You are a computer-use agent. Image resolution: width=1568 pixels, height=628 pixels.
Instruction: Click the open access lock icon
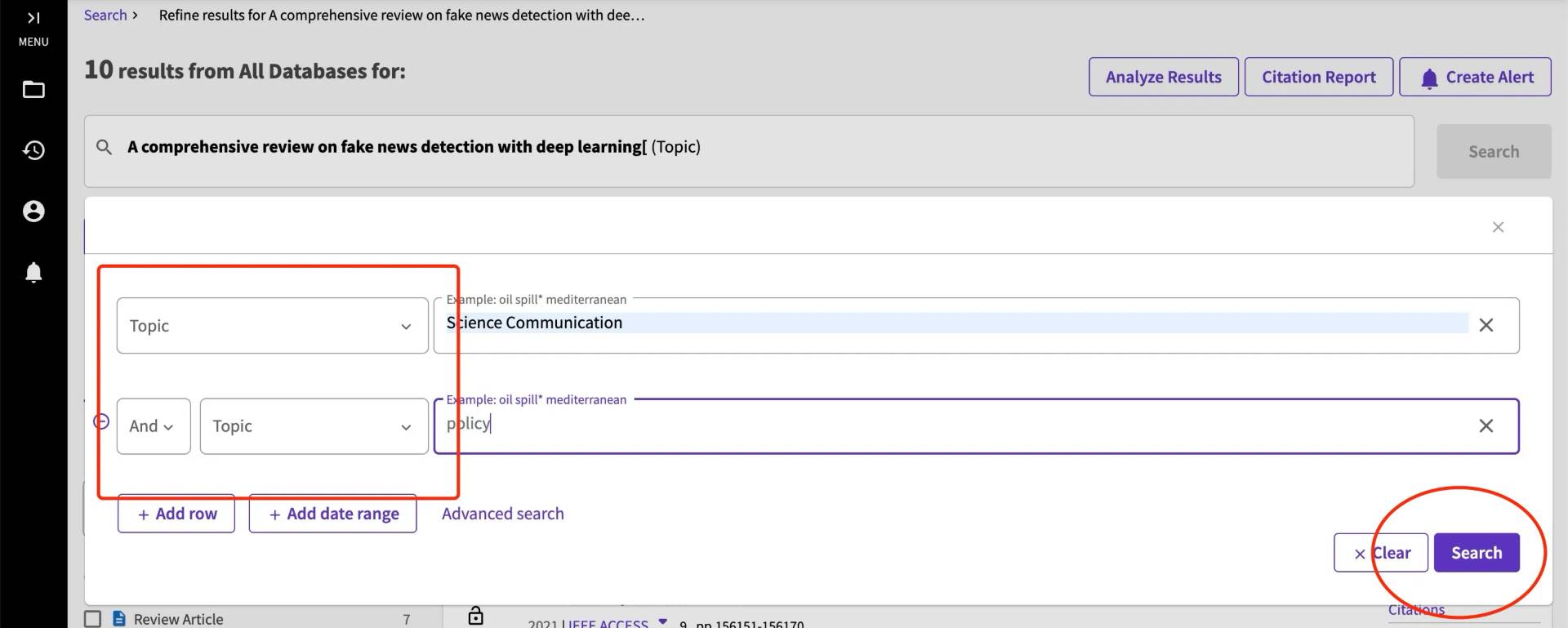click(475, 616)
